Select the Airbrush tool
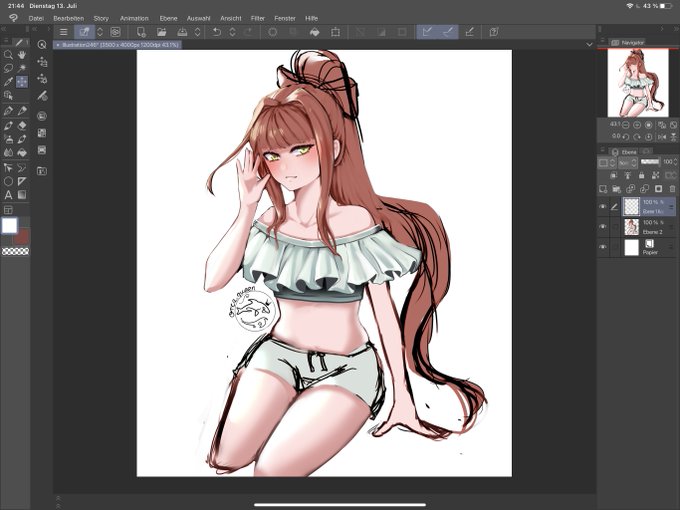Image resolution: width=680 pixels, height=510 pixels. pos(8,139)
